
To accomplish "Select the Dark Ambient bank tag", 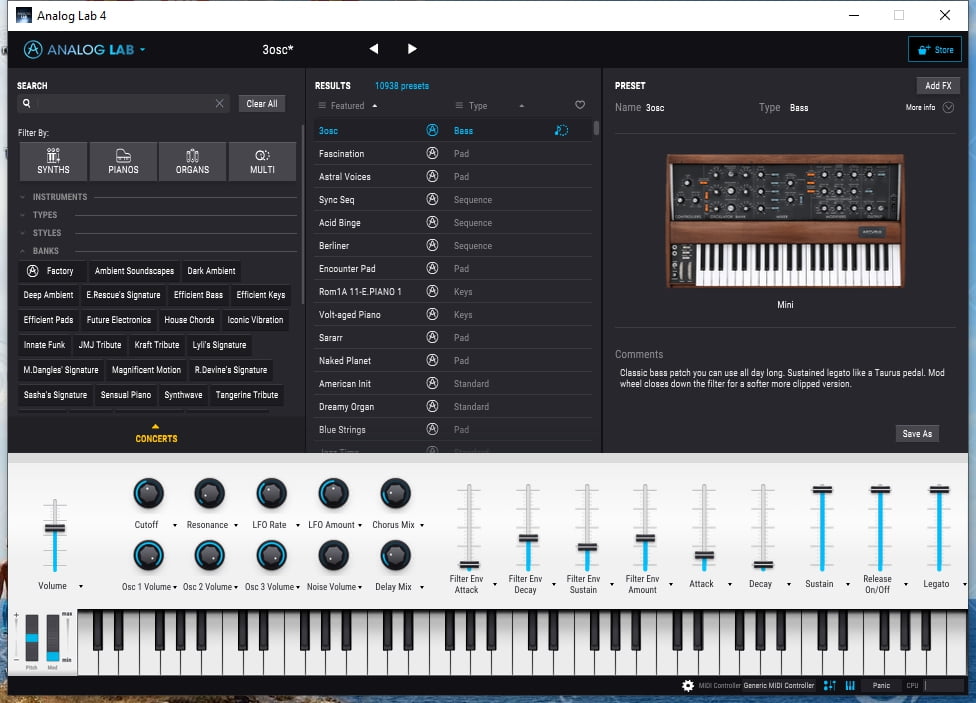I will click(x=212, y=271).
